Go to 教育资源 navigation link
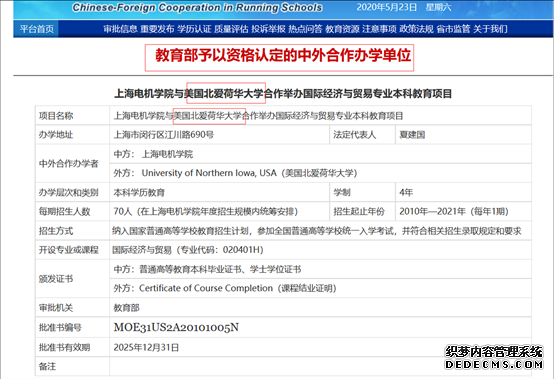The image size is (554, 379). 342,29
